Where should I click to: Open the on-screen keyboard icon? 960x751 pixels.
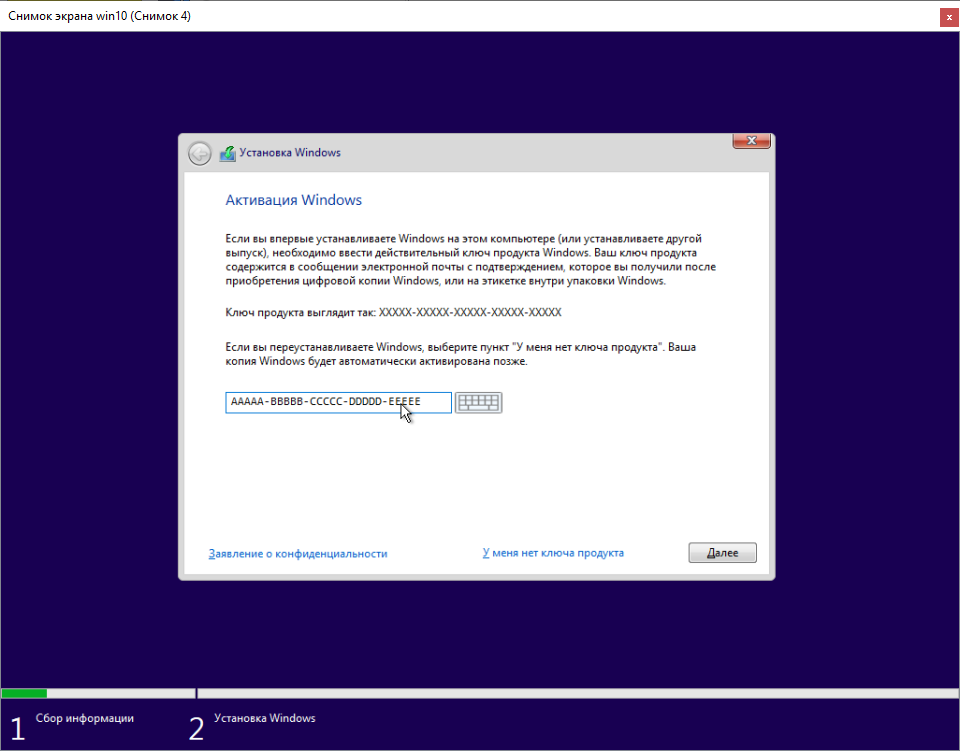pyautogui.click(x=479, y=402)
